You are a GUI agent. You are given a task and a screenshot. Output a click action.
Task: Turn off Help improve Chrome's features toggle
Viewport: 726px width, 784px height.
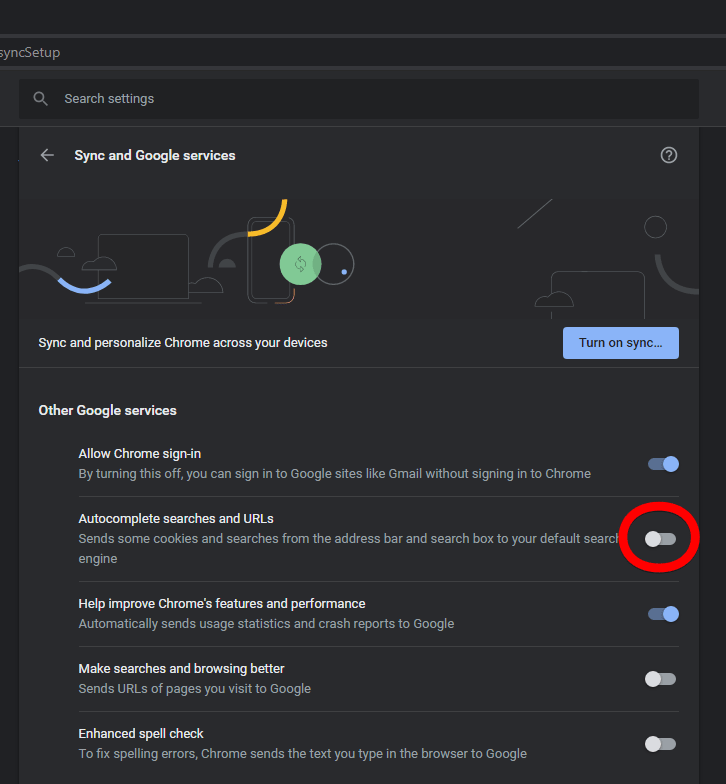pos(663,614)
